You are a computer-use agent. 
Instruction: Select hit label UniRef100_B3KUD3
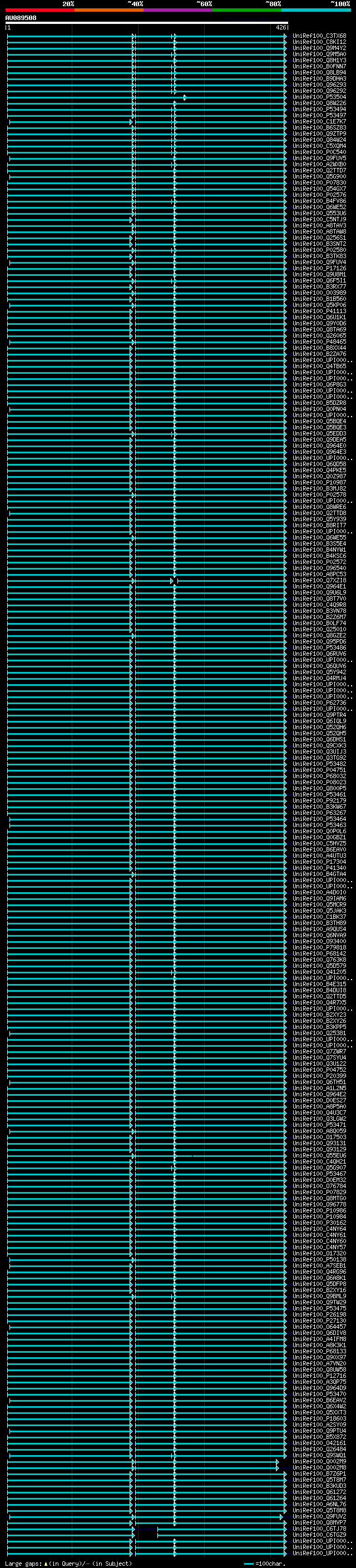[319, 1486]
